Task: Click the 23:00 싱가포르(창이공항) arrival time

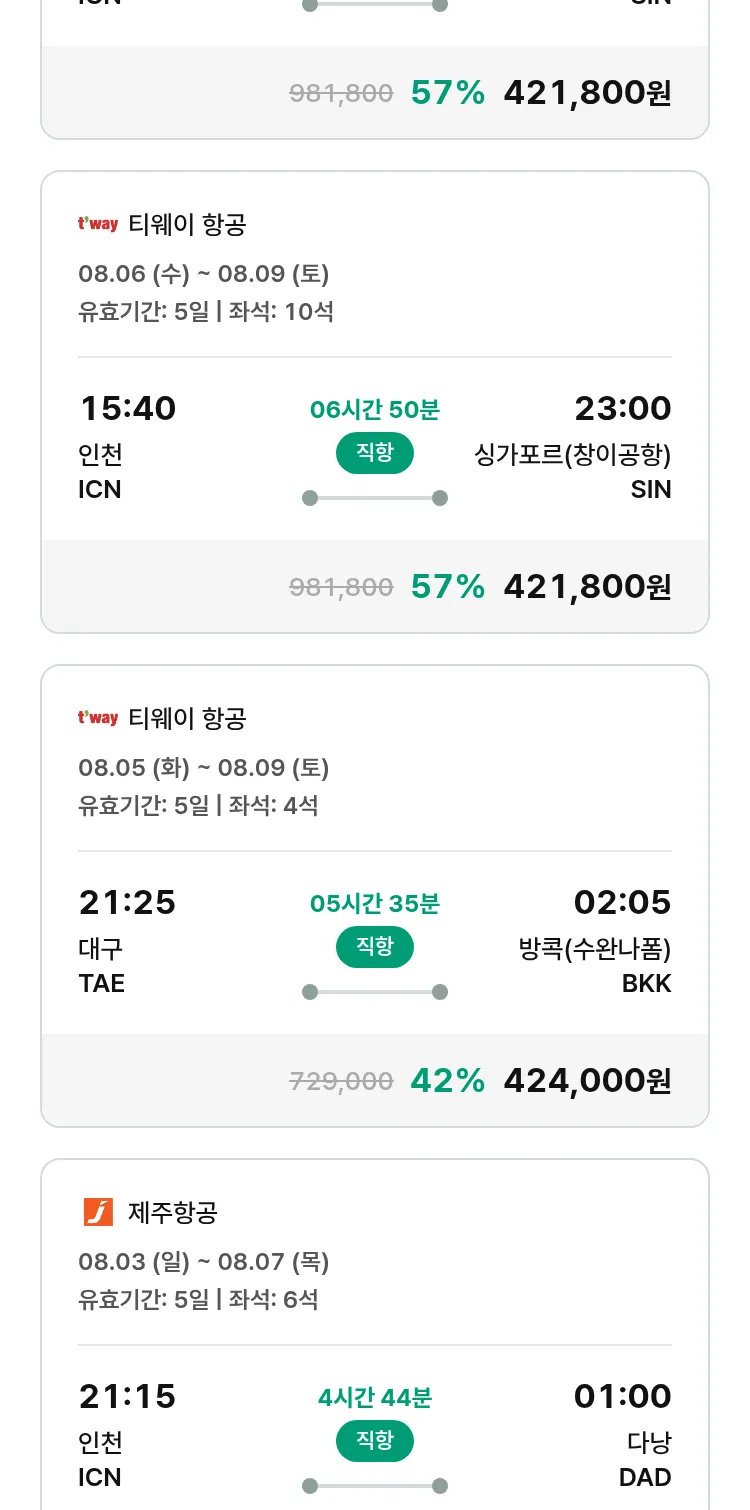Action: tap(622, 409)
